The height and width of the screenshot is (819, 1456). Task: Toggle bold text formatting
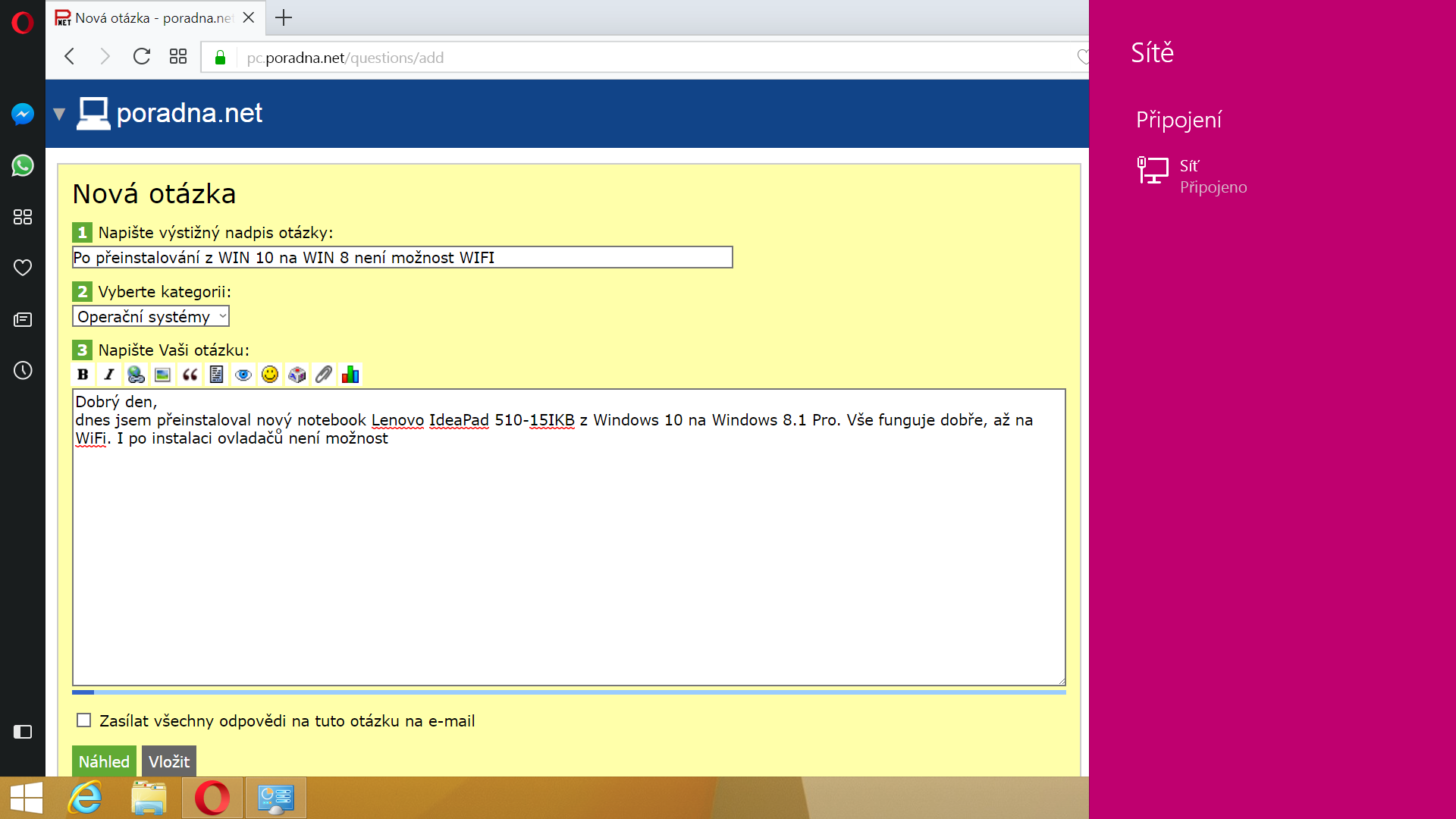tap(83, 375)
